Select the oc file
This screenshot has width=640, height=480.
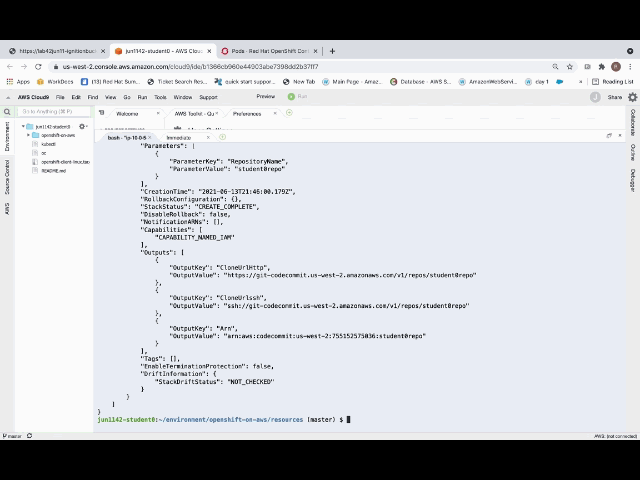(x=43, y=153)
